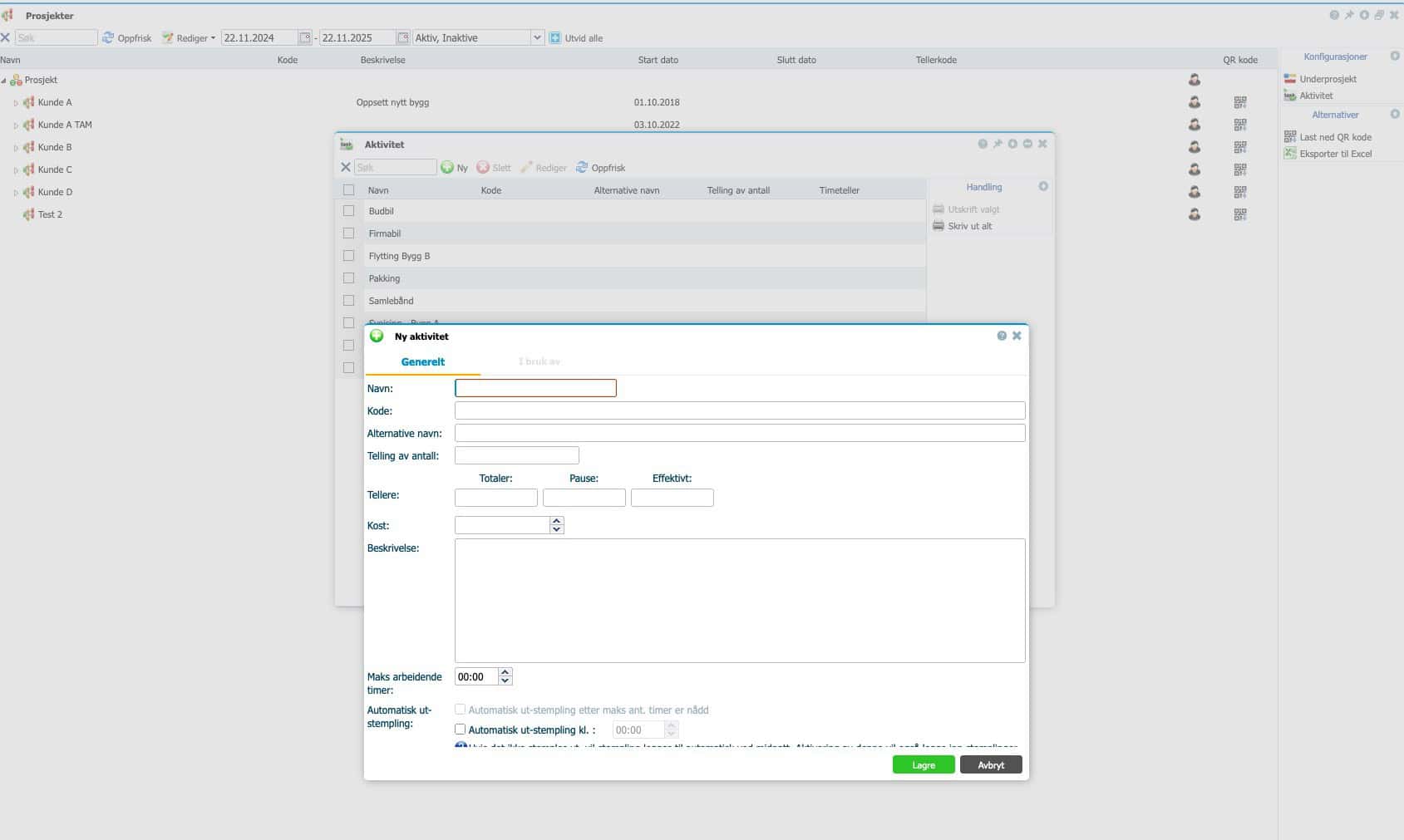The image size is (1404, 840).
Task: Open Aktivitet configuration in side panel
Action: [1308, 96]
